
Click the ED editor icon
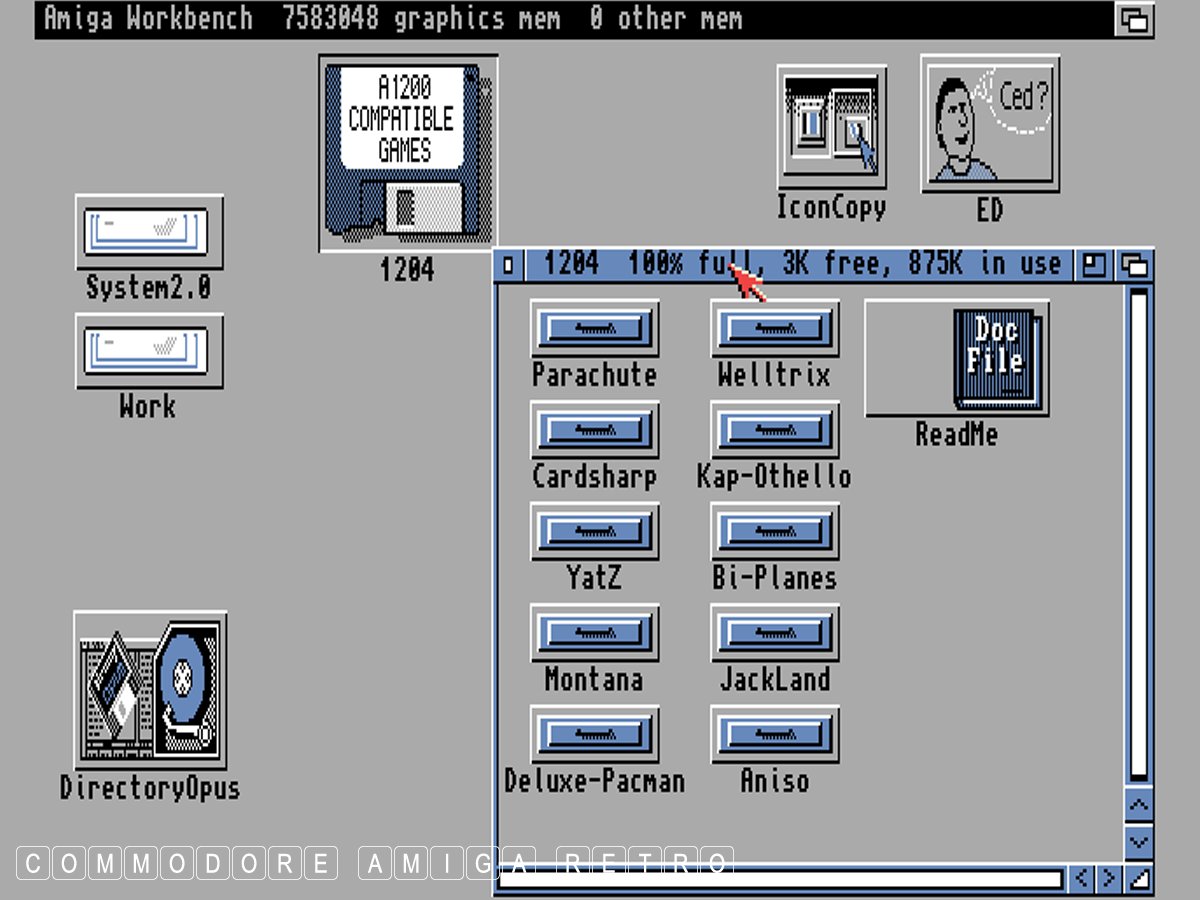[x=989, y=124]
